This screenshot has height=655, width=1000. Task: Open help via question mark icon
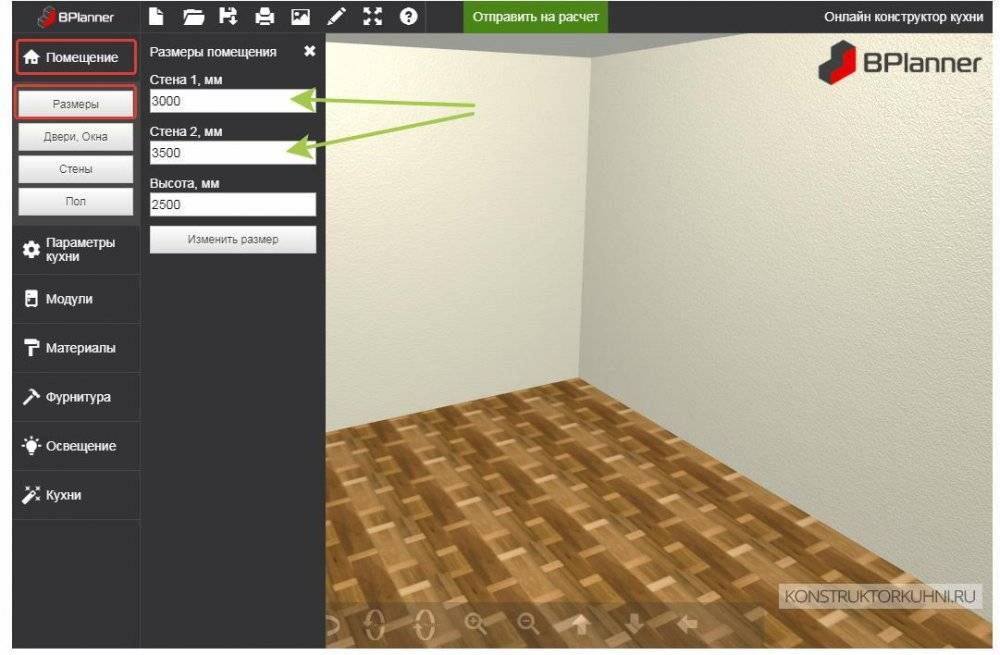(x=407, y=16)
